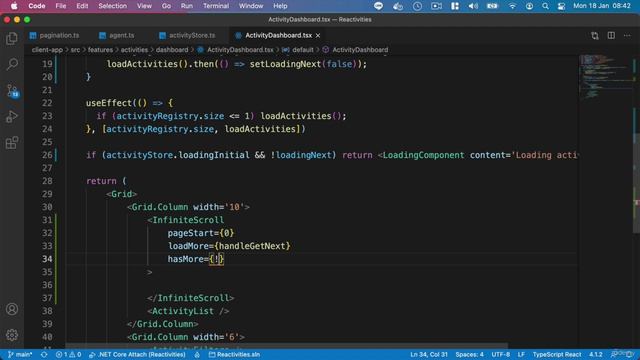
Task: Open the View menu
Action: [x=144, y=6]
